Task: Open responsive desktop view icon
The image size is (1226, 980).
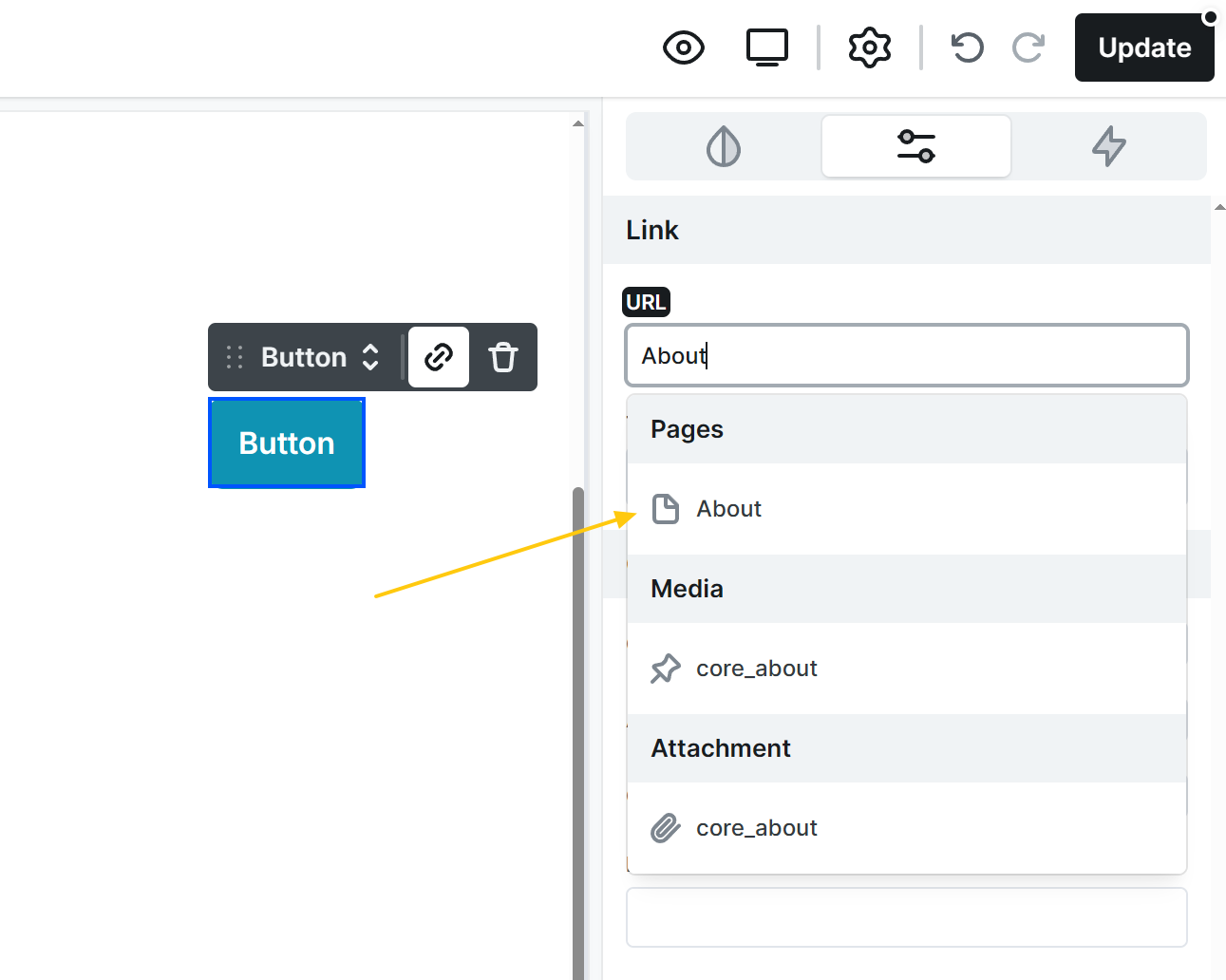Action: pyautogui.click(x=766, y=47)
